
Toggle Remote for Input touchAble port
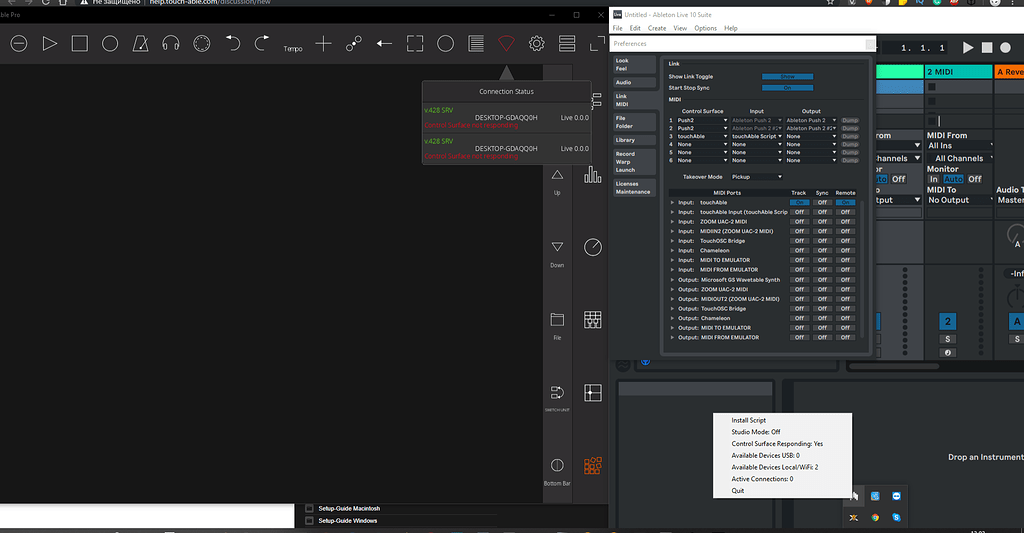845,202
